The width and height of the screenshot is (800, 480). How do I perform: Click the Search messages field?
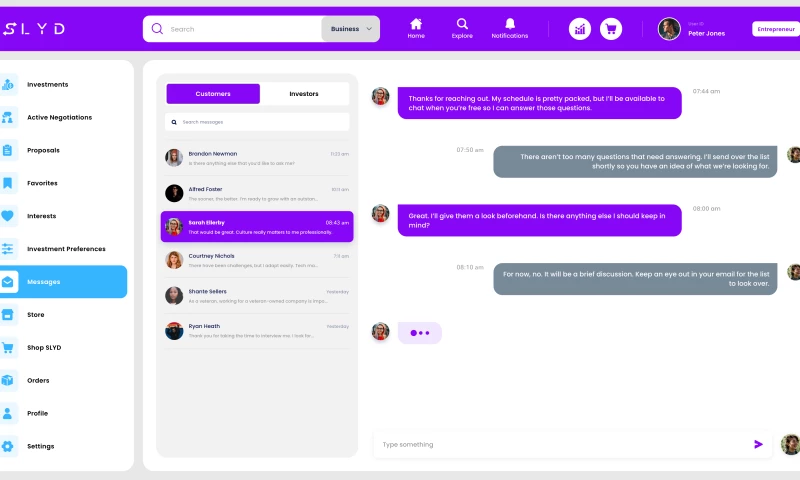point(257,122)
